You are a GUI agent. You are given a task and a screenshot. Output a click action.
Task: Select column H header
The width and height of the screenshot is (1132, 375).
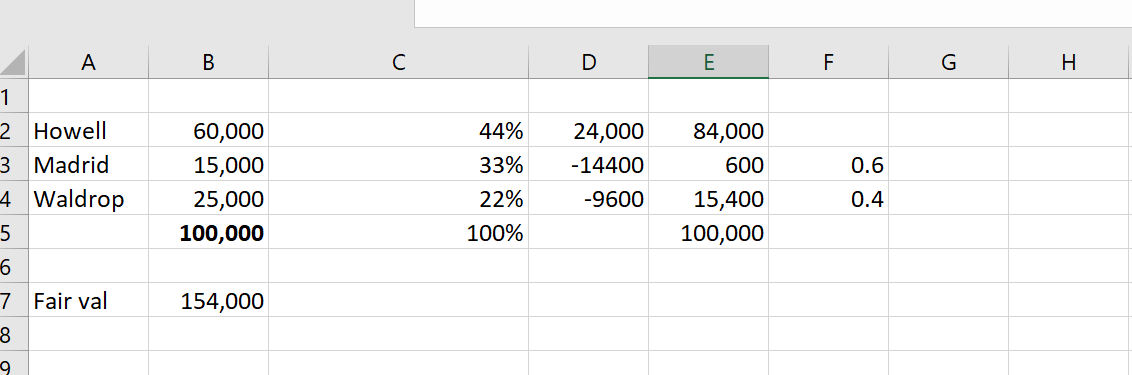(x=1068, y=62)
